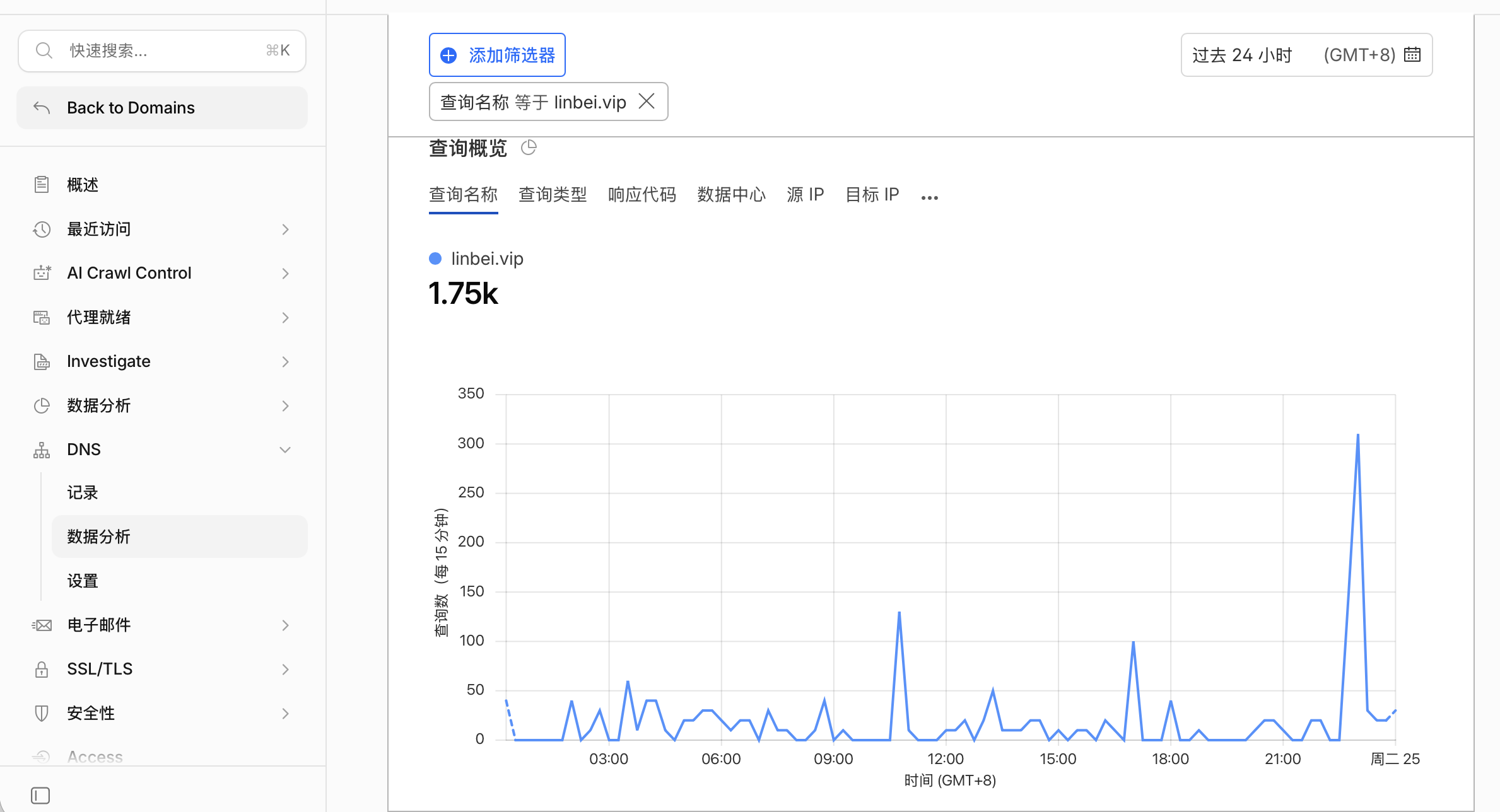Image resolution: width=1500 pixels, height=812 pixels.
Task: Switch to the 目标 IP tab
Action: point(872,194)
